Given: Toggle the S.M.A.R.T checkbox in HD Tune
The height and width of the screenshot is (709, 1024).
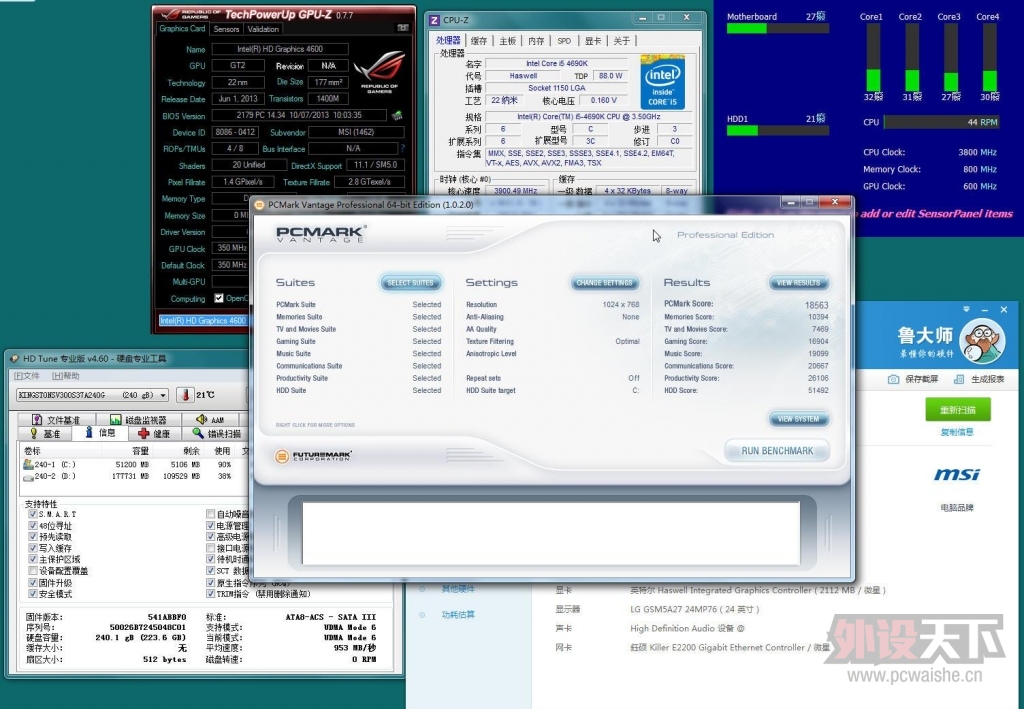Looking at the screenshot, I should (32, 514).
